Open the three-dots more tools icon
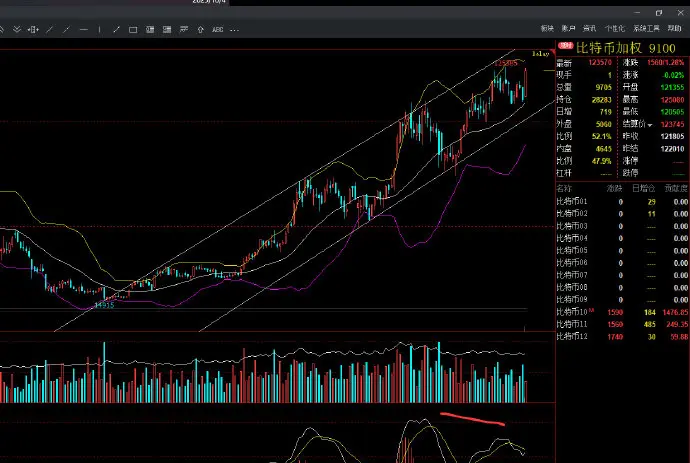The image size is (690, 463). tap(235, 30)
